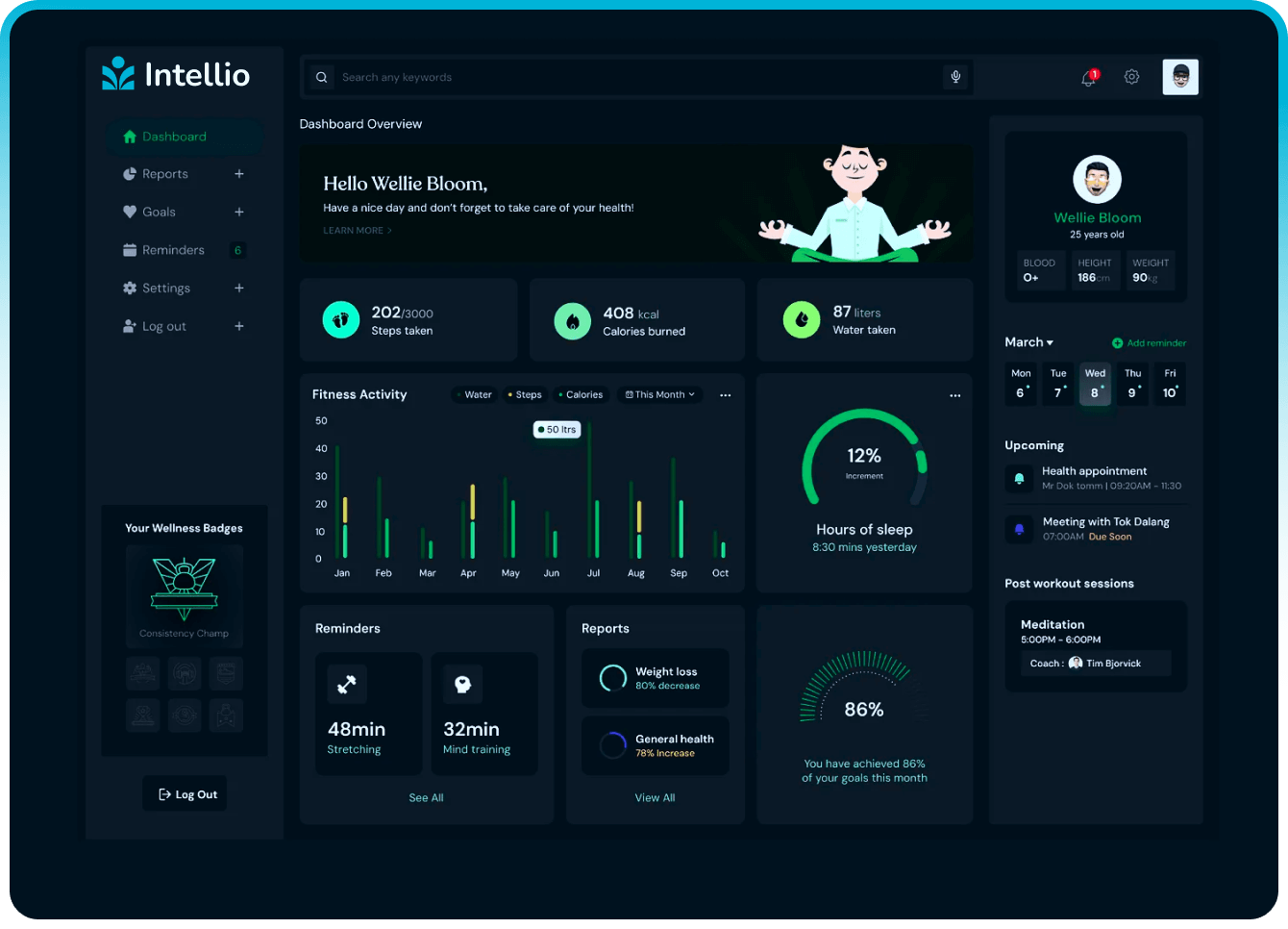Open notifications via the bell icon
The width and height of the screenshot is (1288, 929).
click(x=1087, y=77)
